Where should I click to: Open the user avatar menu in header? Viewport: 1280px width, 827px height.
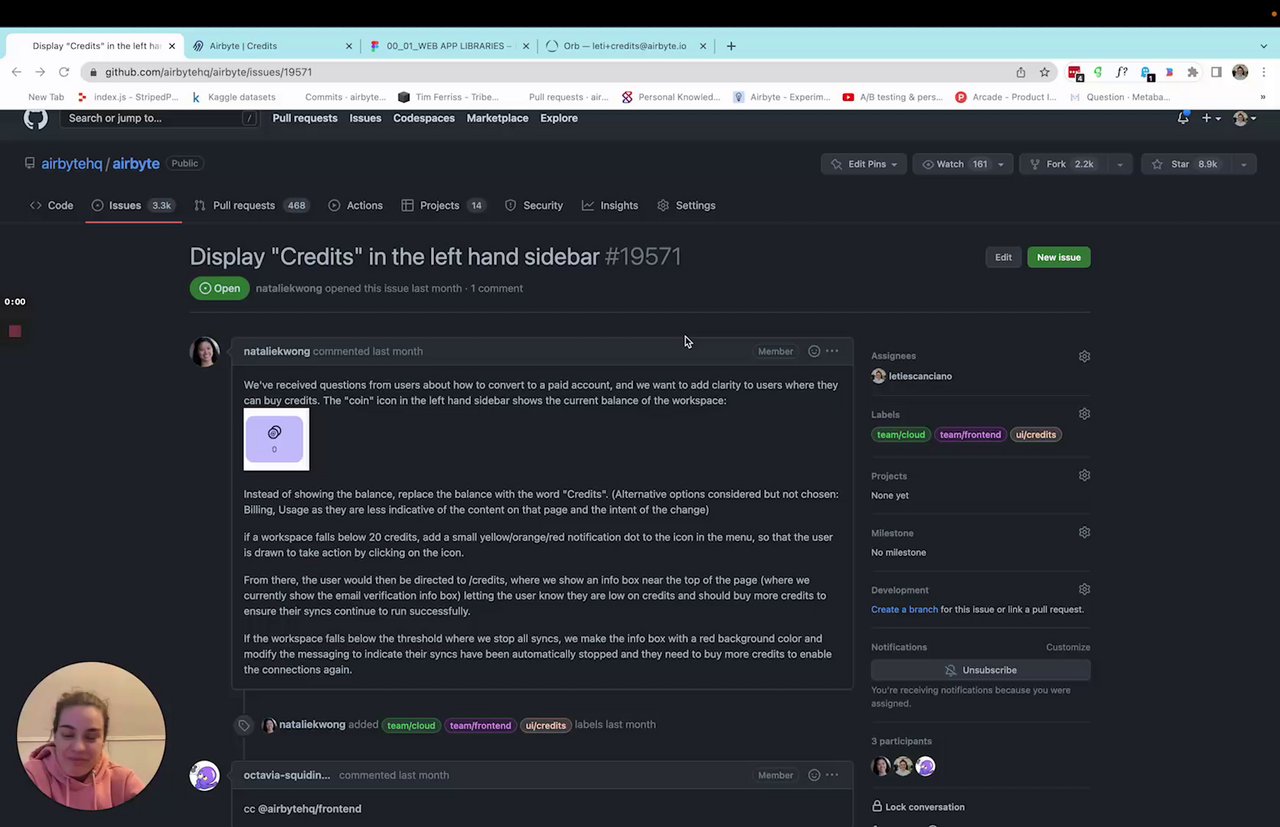pyautogui.click(x=1245, y=118)
